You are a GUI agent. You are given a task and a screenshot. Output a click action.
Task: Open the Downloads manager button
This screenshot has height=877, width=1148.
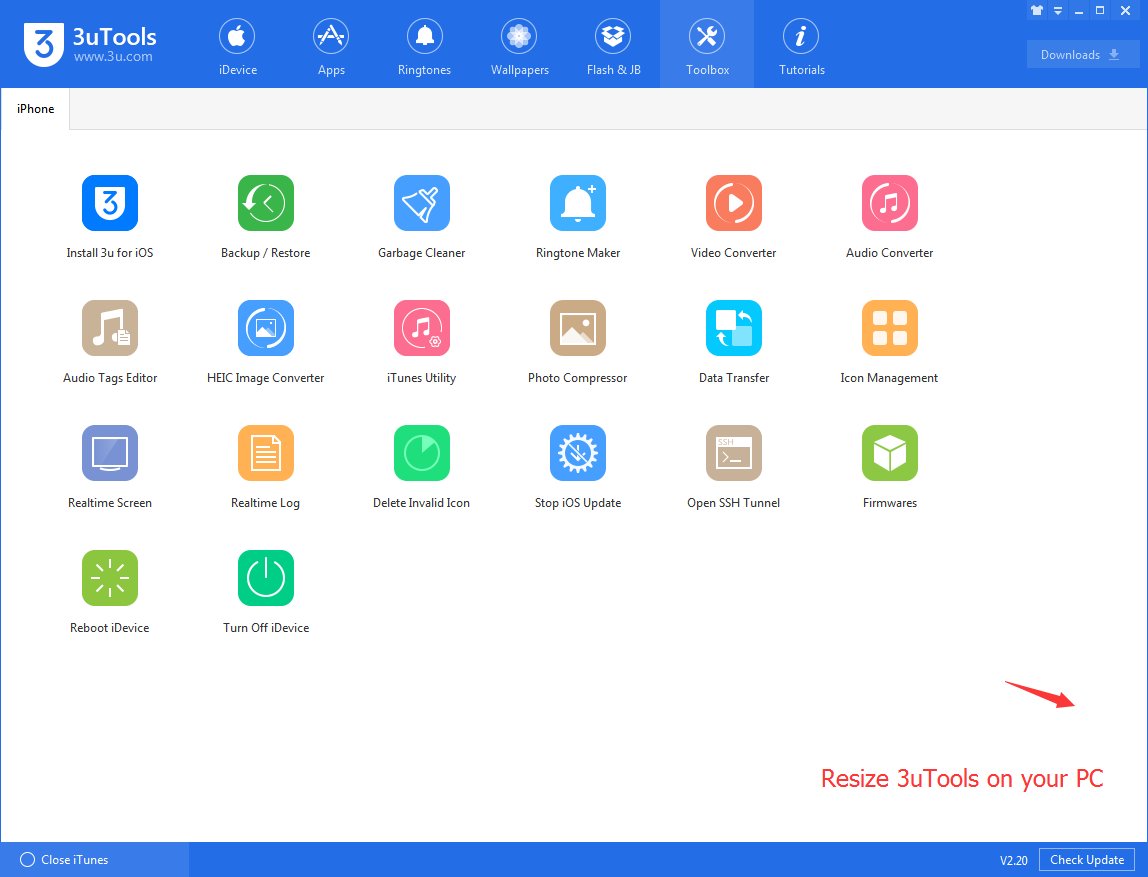(1082, 55)
